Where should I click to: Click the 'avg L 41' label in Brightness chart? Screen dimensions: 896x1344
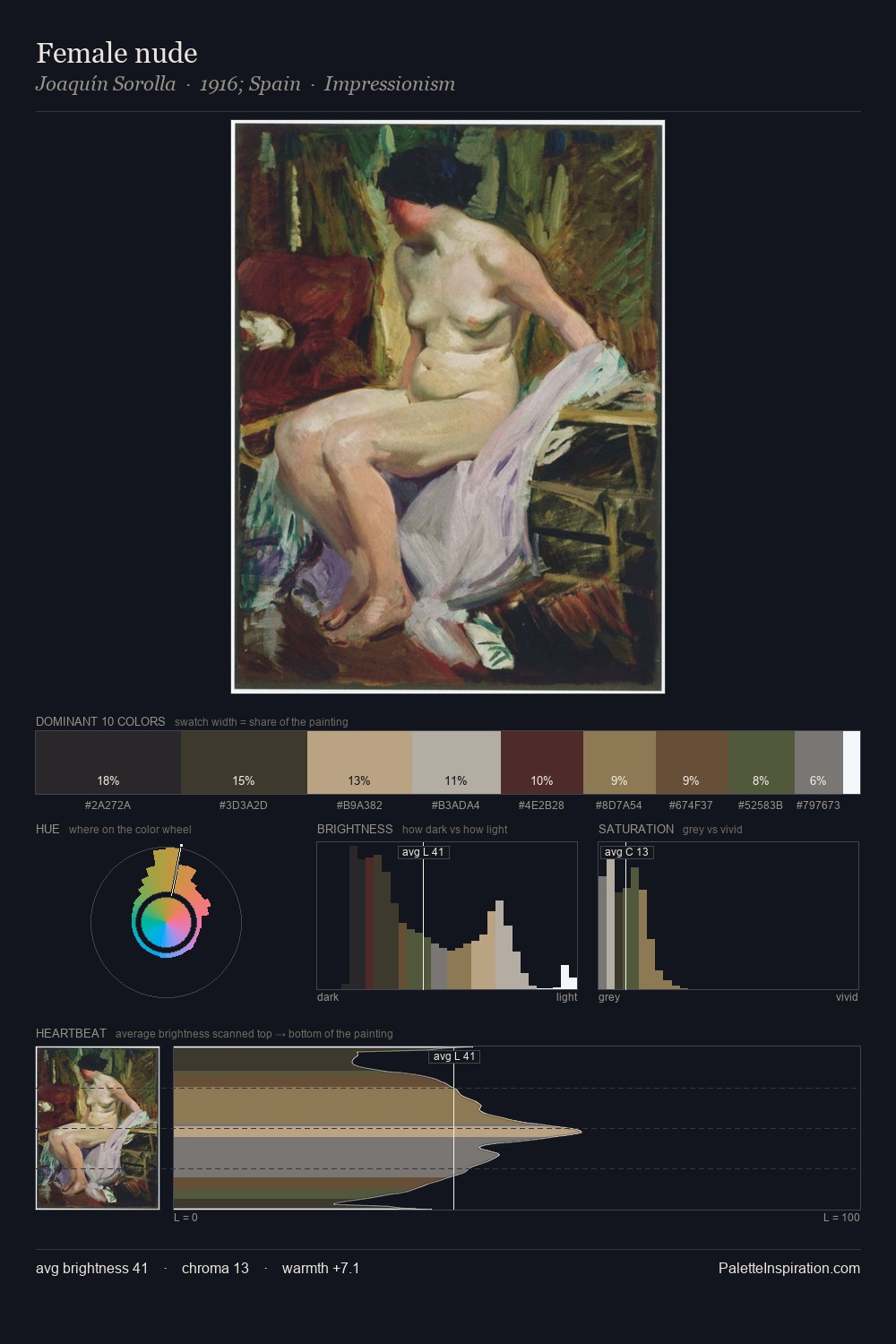click(x=423, y=852)
